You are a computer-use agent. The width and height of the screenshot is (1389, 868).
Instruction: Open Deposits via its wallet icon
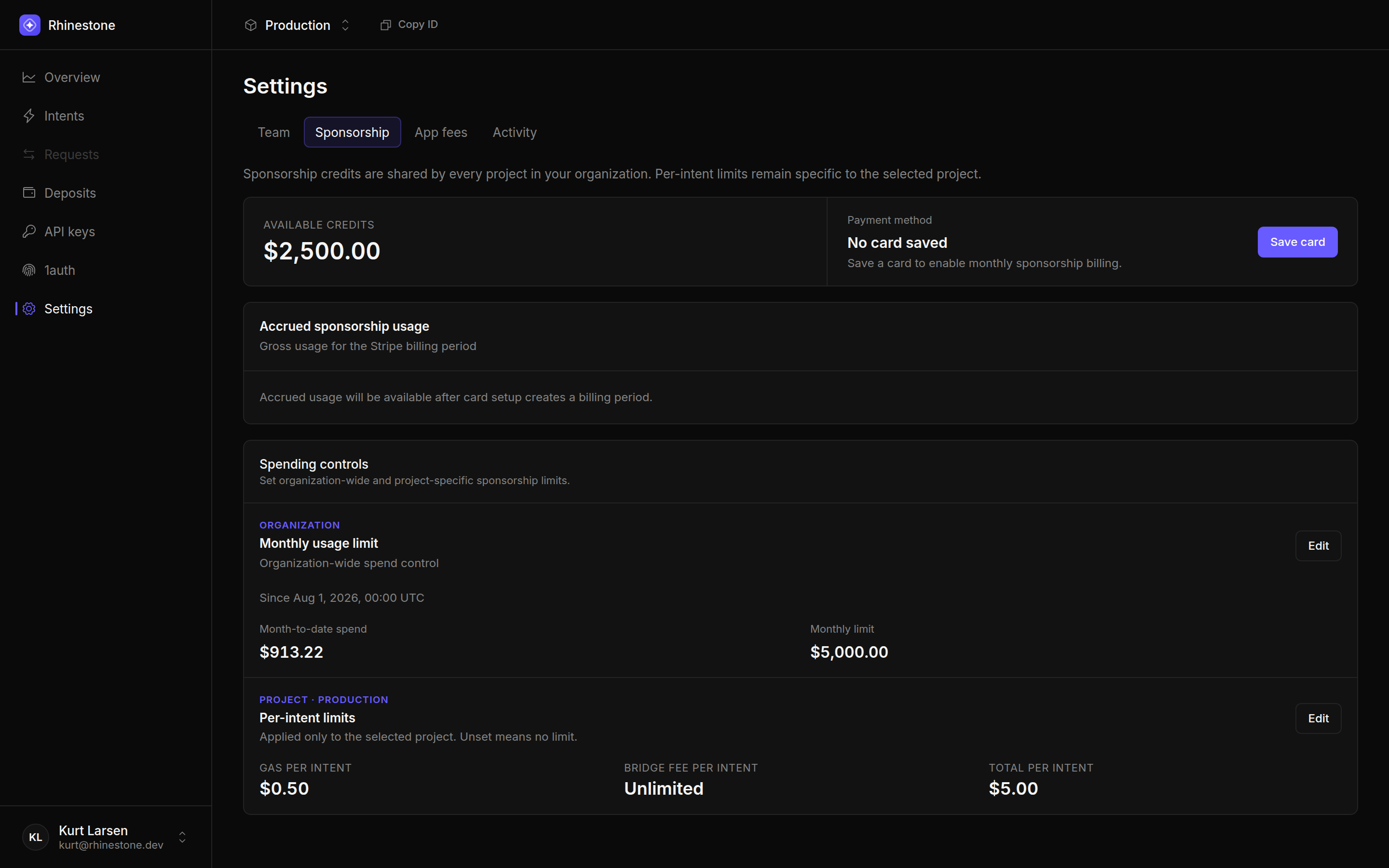[x=29, y=193]
